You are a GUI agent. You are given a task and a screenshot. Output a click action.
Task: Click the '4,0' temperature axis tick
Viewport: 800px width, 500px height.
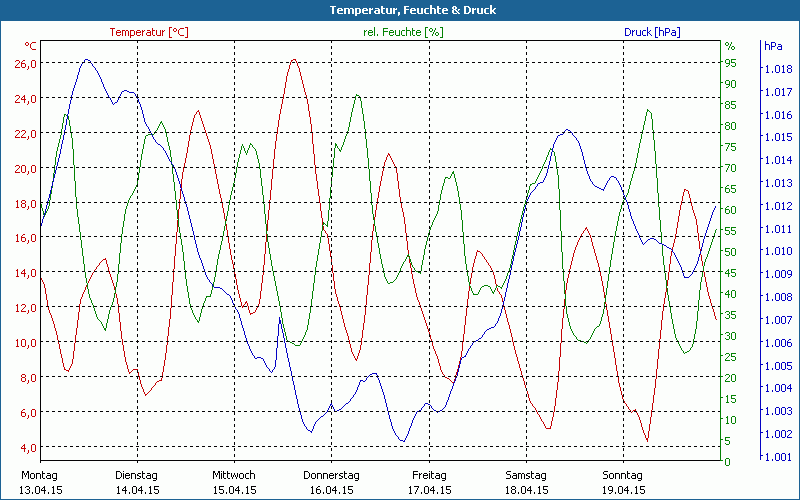tap(28, 447)
